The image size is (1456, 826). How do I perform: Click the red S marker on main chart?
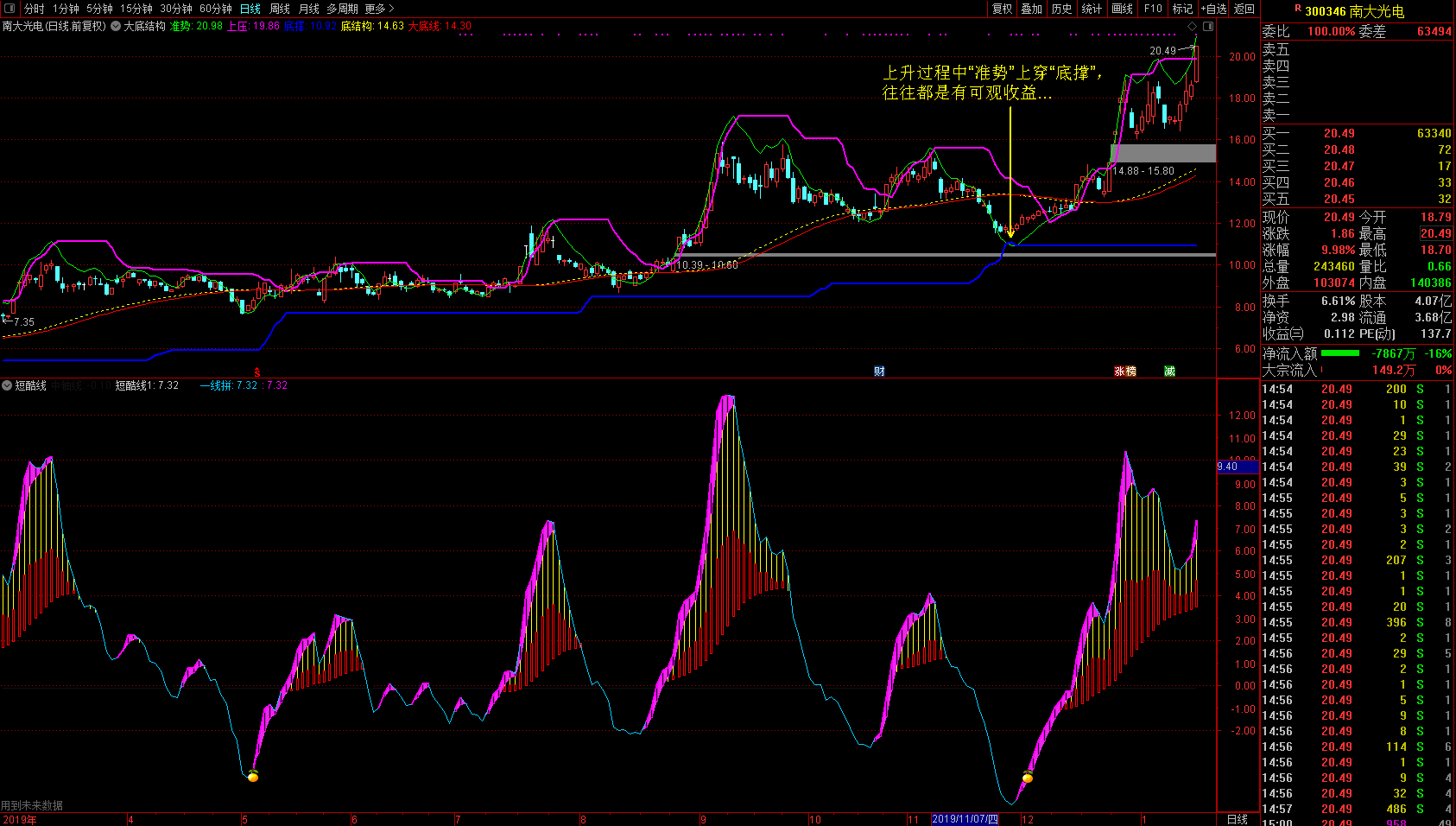pyautogui.click(x=256, y=372)
